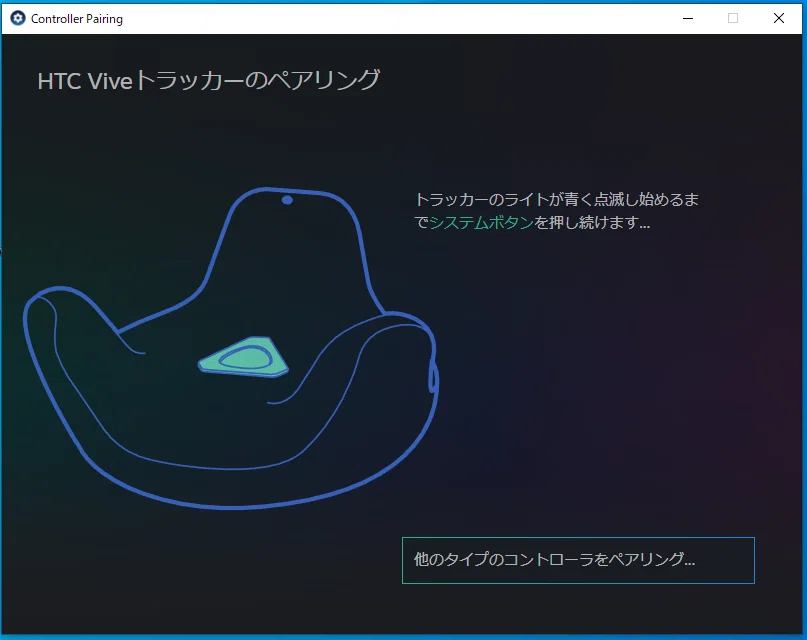Click the green システムボタン highlighted text
Viewport: 807px width, 640px height.
click(x=481, y=222)
